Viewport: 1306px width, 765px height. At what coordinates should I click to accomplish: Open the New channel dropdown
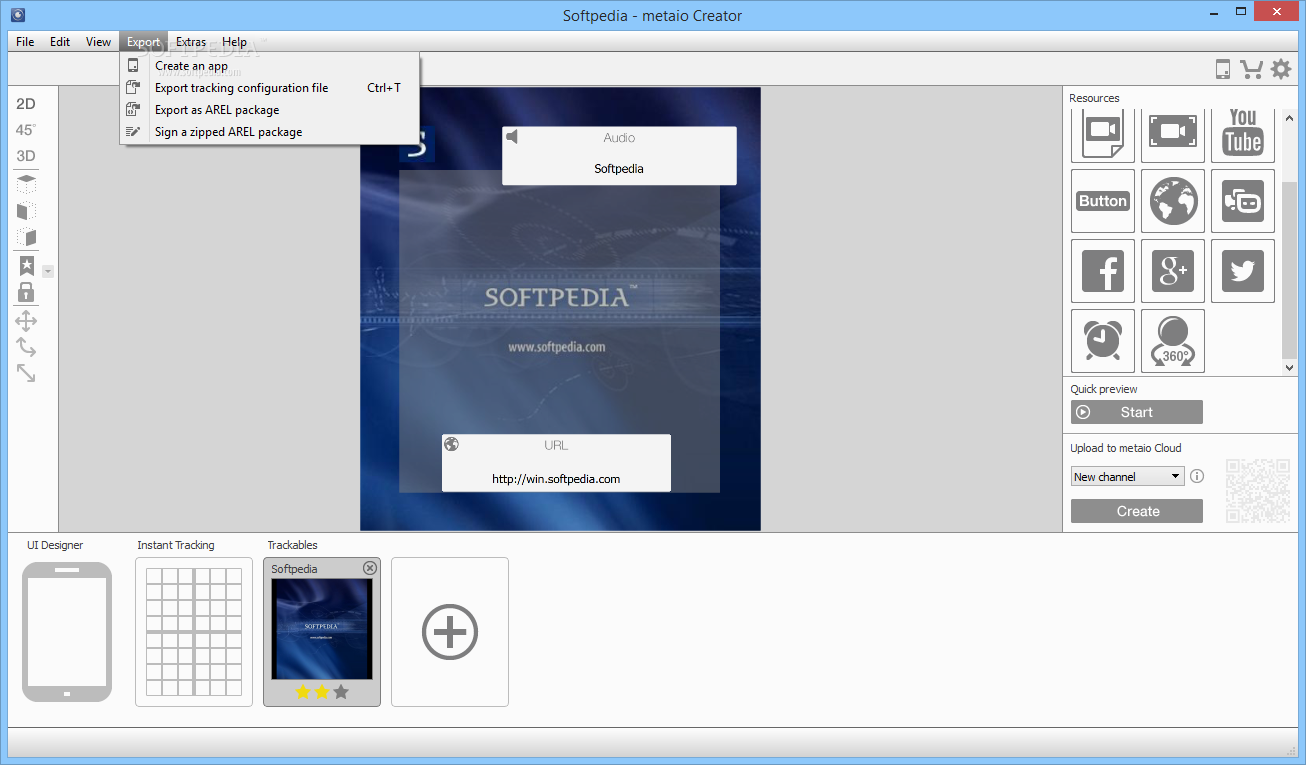[1128, 477]
